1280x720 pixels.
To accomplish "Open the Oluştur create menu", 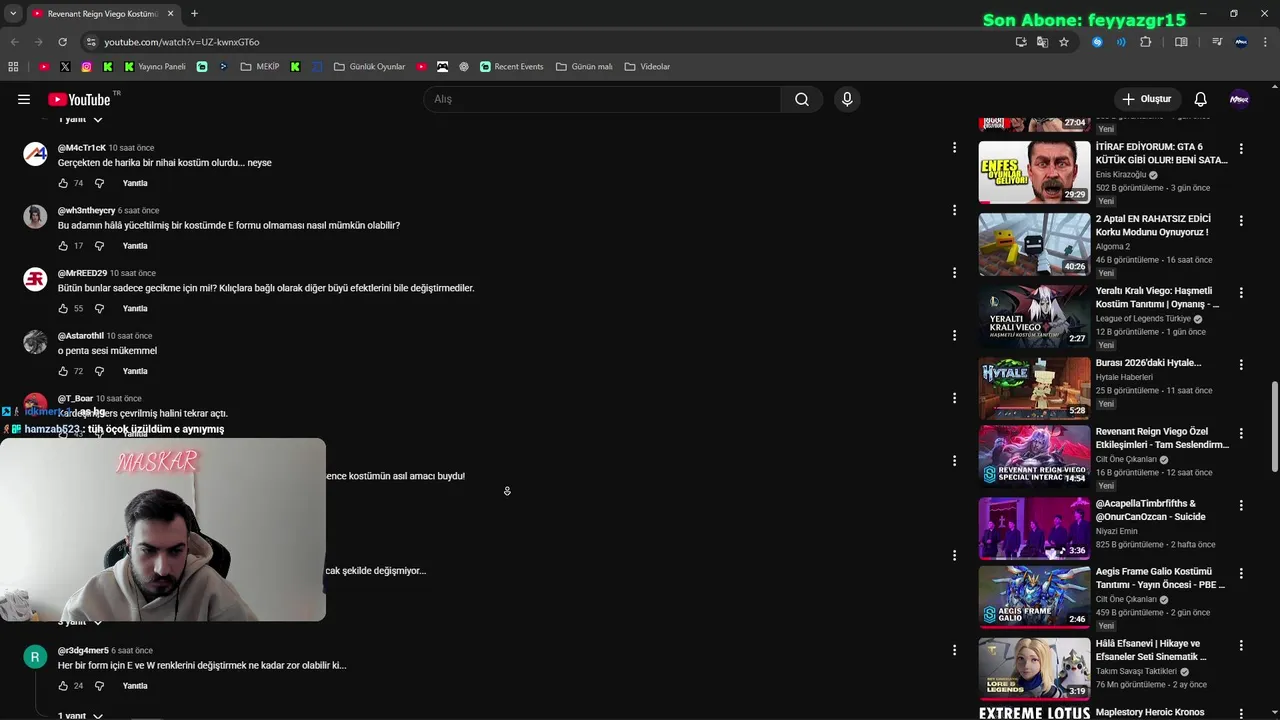I will point(1147,99).
